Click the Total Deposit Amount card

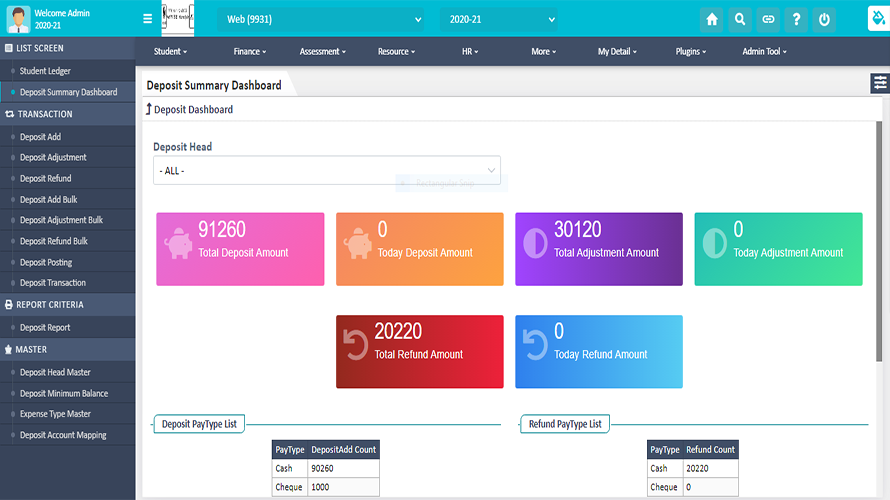point(239,249)
